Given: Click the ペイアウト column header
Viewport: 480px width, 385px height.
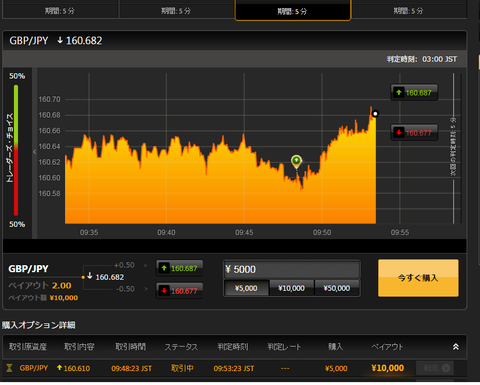Looking at the screenshot, I should click(387, 347).
